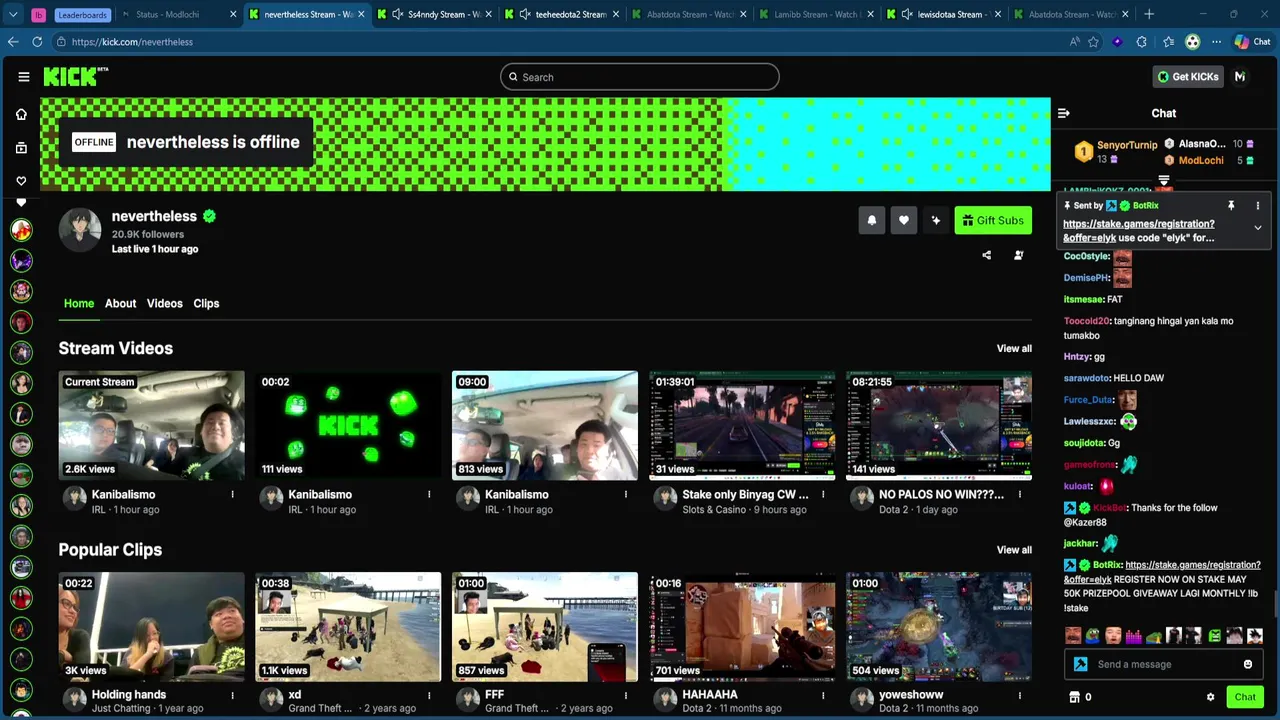Select the Home channel tab

[79, 304]
